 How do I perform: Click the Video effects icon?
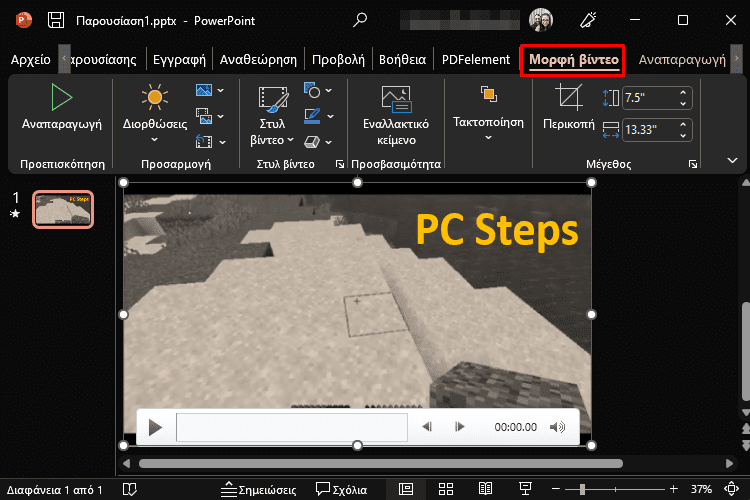point(312,142)
